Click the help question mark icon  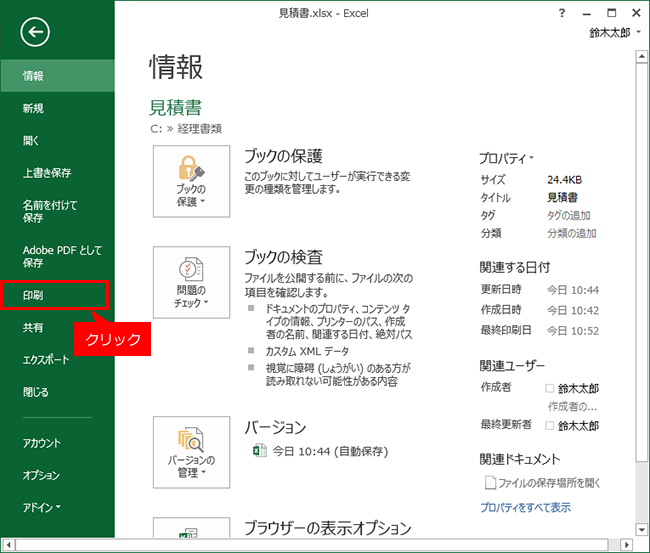pyautogui.click(x=562, y=13)
